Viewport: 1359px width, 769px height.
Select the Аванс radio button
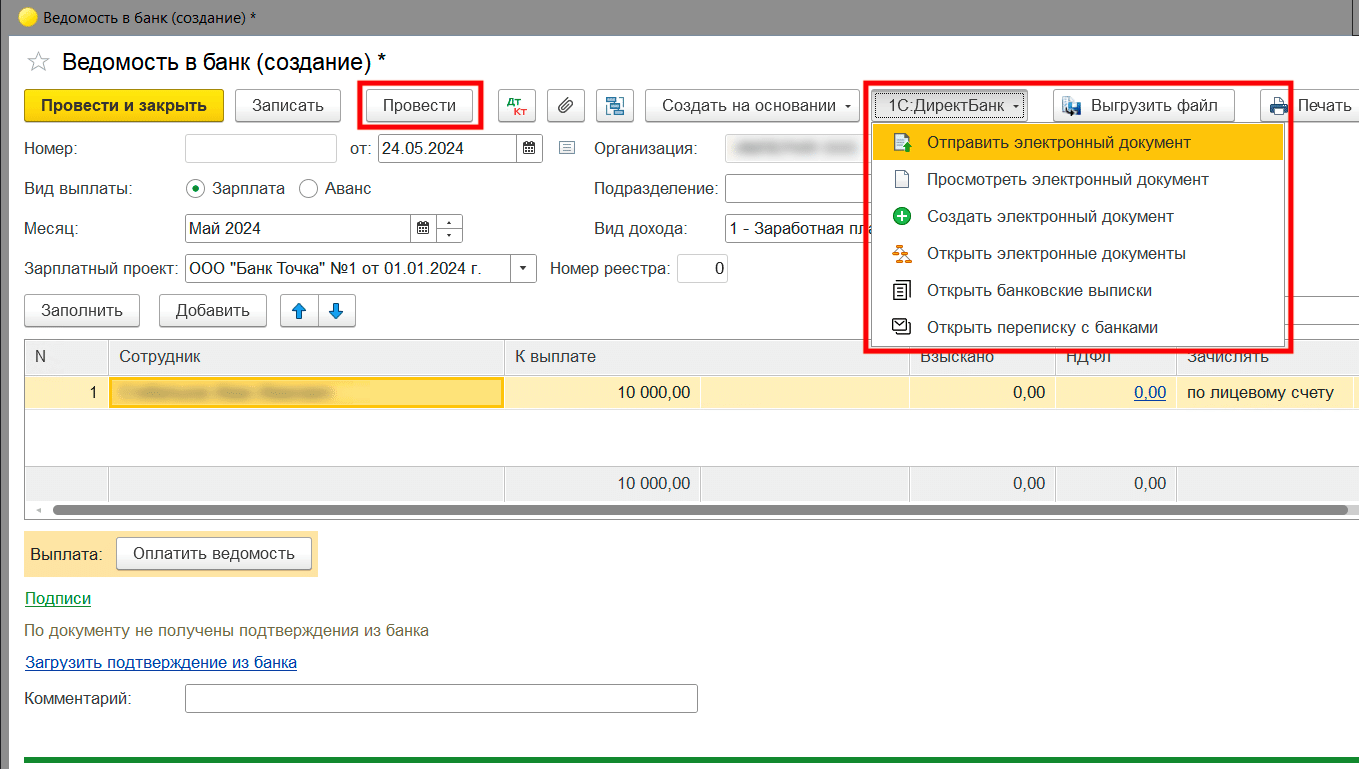pyautogui.click(x=308, y=188)
